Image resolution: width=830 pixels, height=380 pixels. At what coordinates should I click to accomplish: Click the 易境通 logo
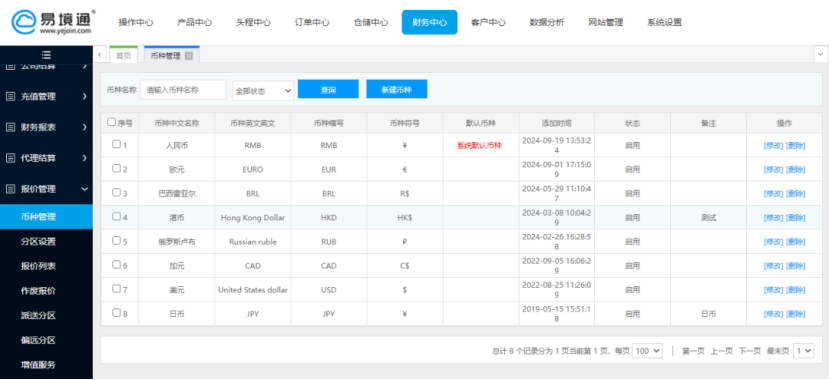click(x=53, y=22)
